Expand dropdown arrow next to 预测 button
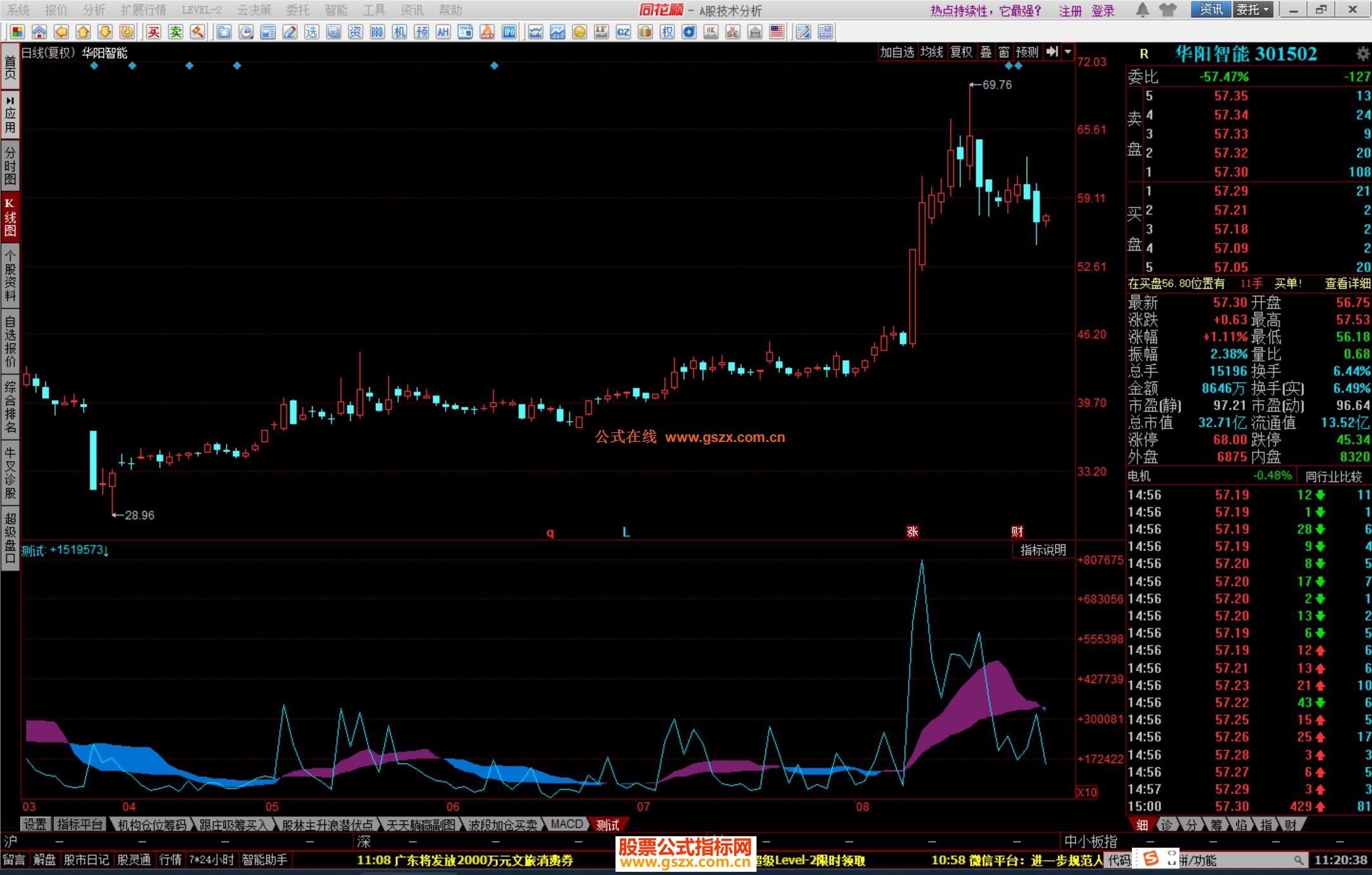The height and width of the screenshot is (875, 1372). pyautogui.click(x=1068, y=52)
